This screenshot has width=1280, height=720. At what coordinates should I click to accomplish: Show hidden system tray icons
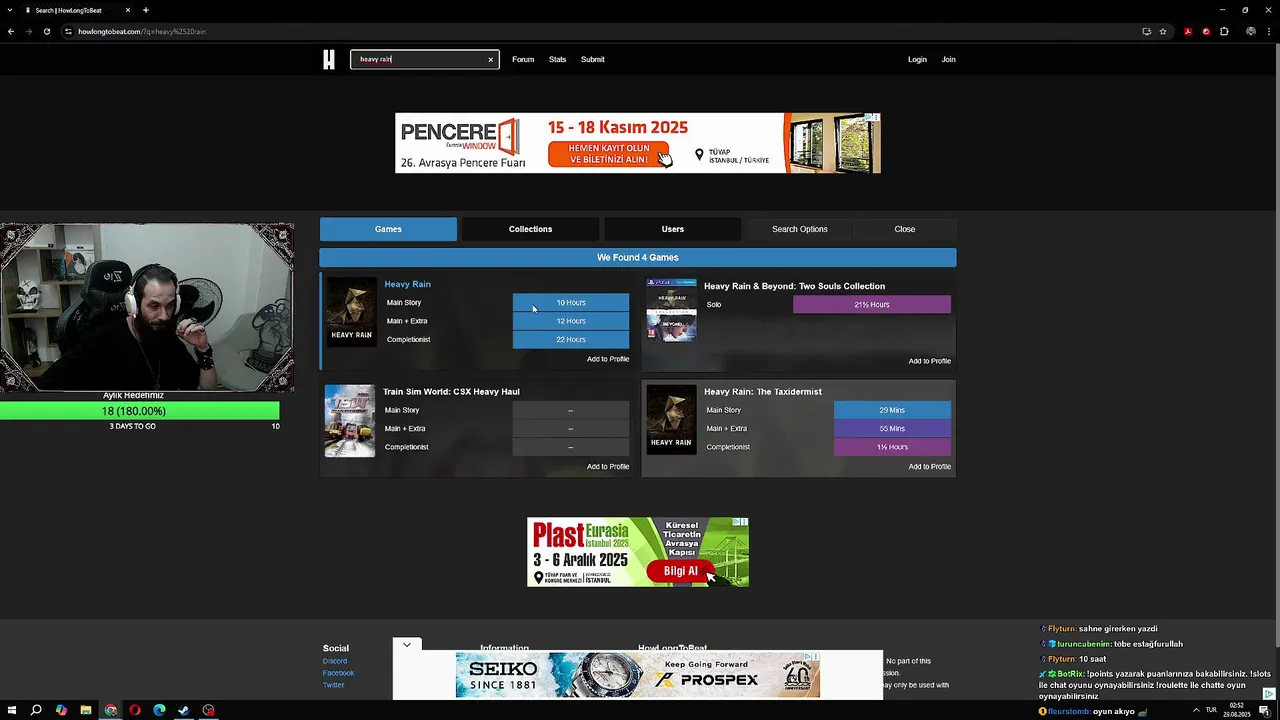1196,710
